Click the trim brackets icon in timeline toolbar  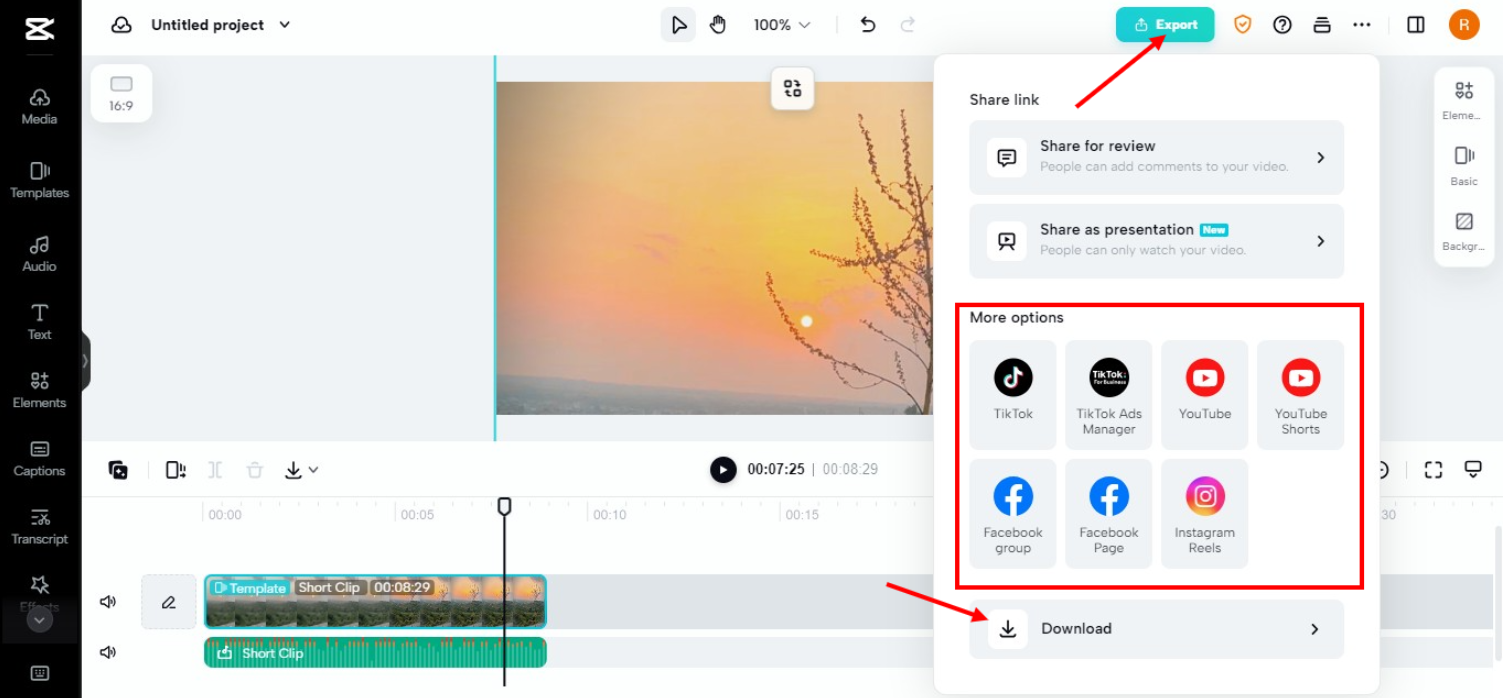[215, 470]
